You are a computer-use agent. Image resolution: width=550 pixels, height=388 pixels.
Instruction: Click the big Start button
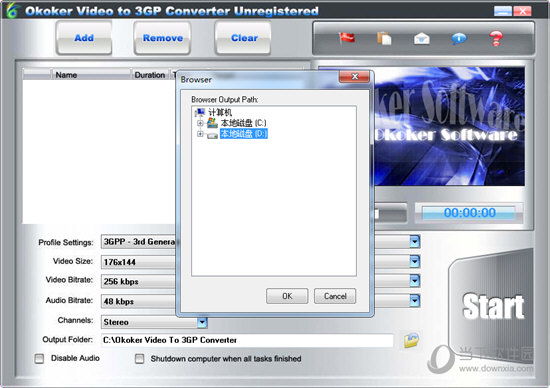point(492,307)
